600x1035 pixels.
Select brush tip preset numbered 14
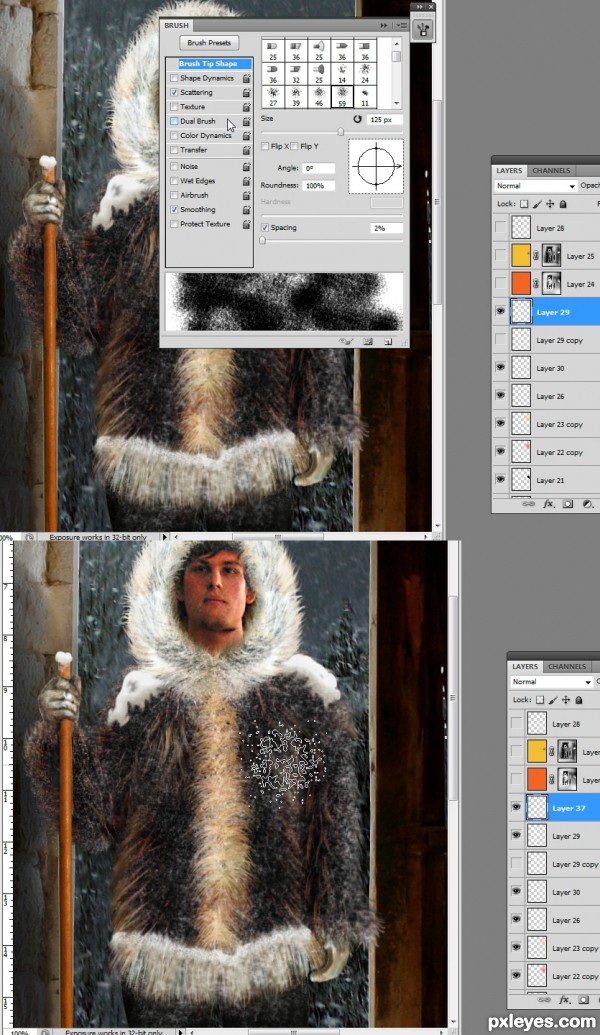coord(342,74)
